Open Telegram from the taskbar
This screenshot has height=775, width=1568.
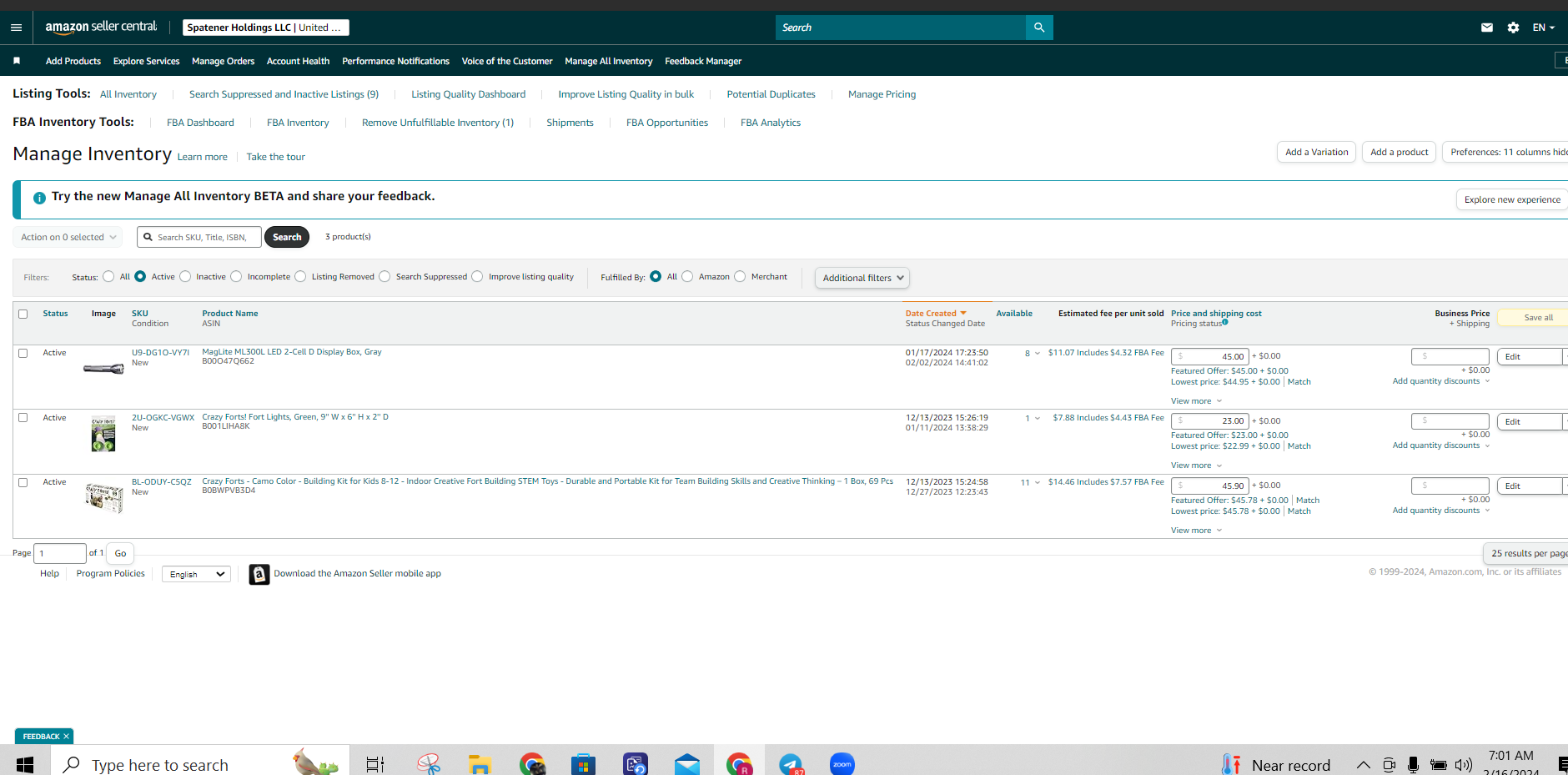791,764
